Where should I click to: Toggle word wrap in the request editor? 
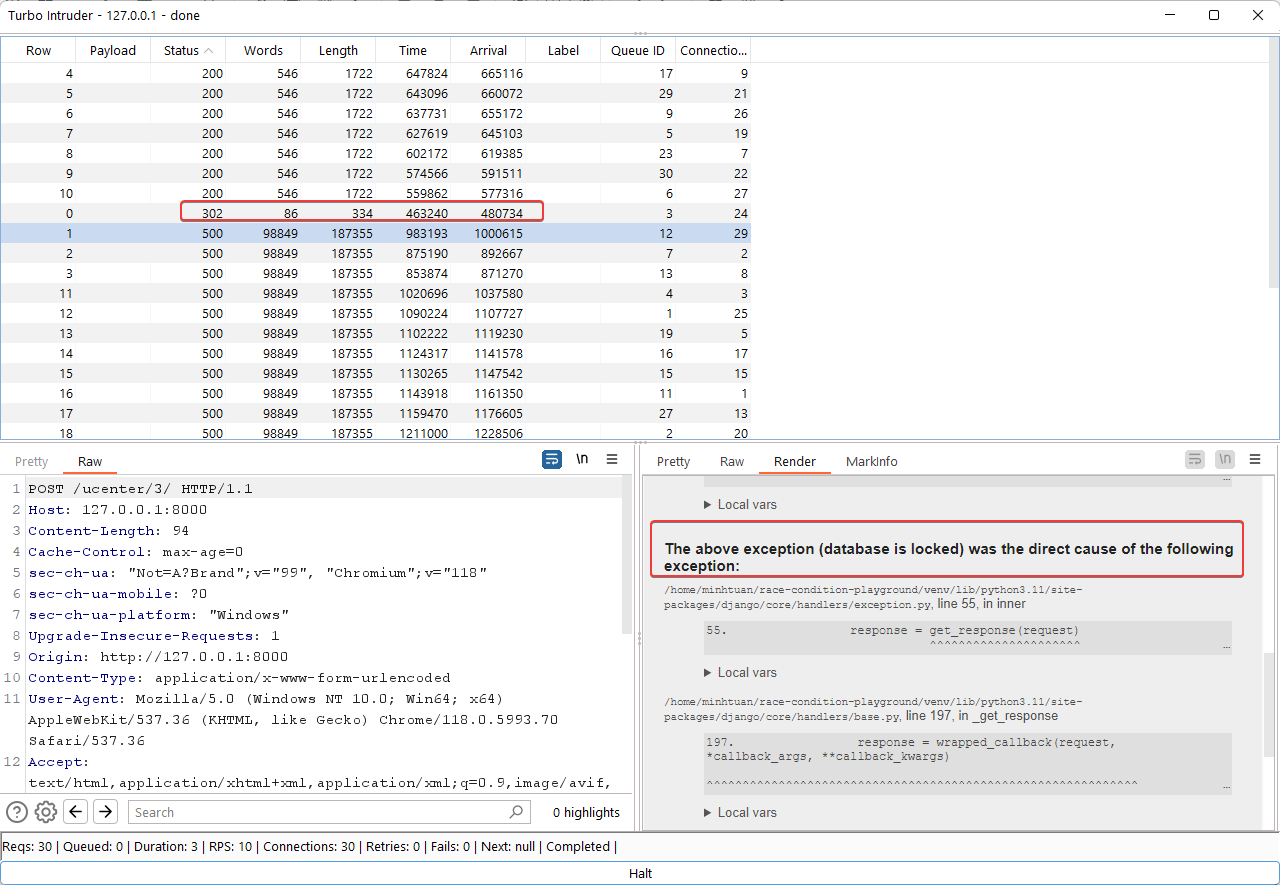click(x=552, y=460)
